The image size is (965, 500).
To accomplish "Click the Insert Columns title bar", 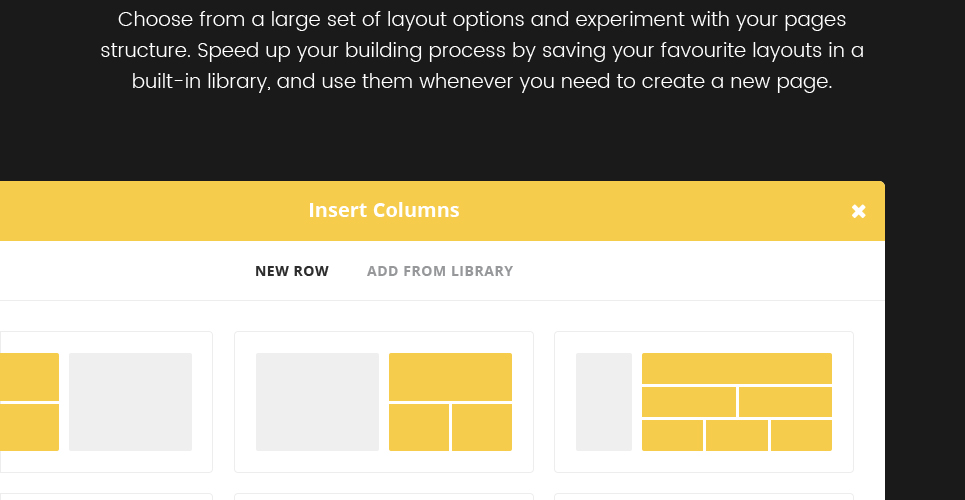I will (x=384, y=211).
